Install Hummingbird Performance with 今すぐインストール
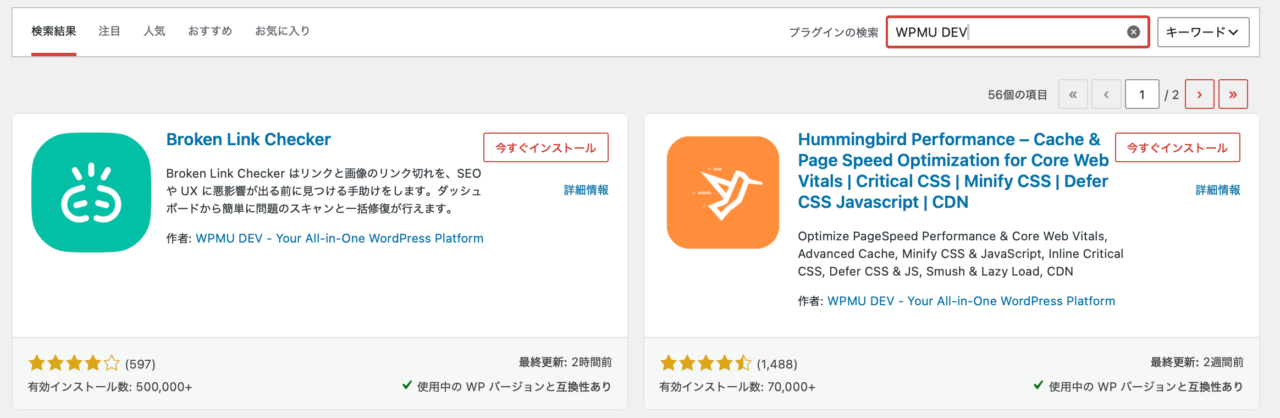1280x418 pixels. 1178,147
